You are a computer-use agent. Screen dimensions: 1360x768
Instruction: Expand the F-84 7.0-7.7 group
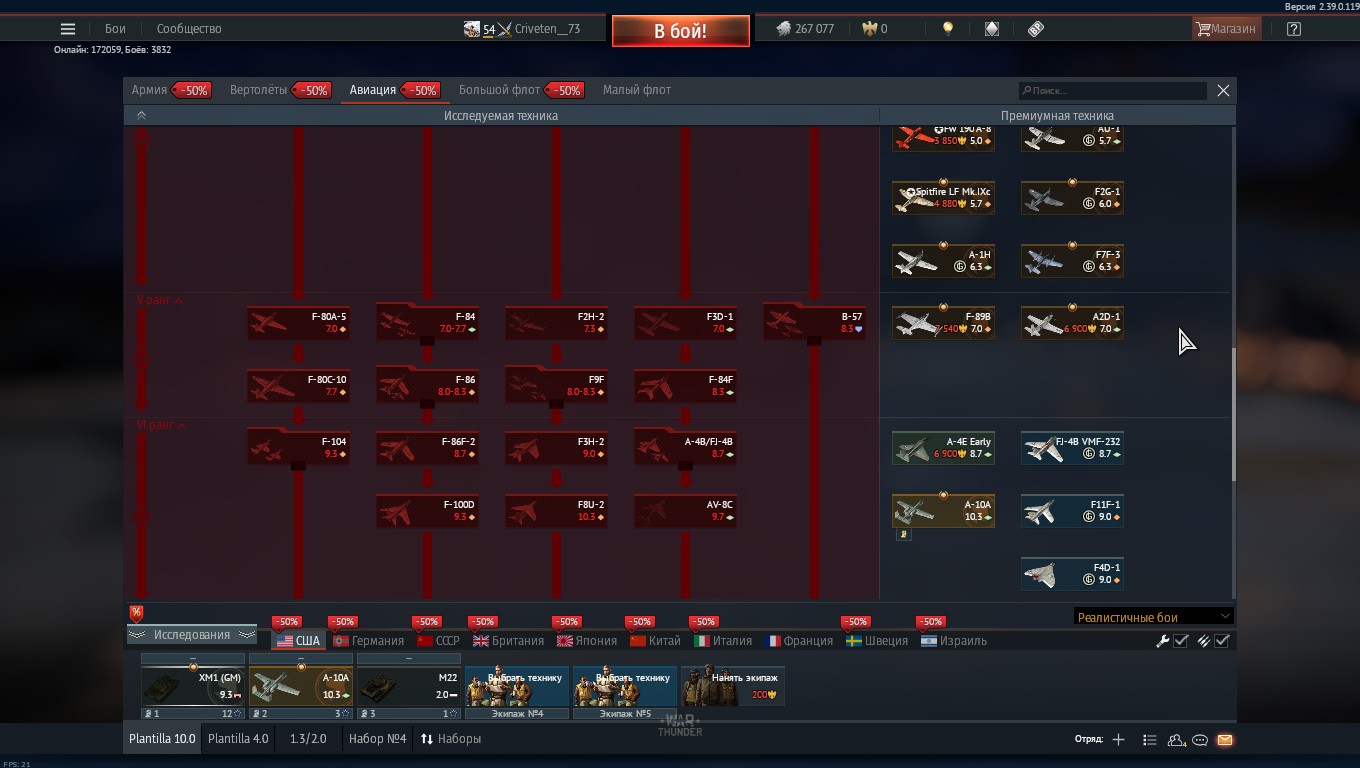tap(427, 323)
